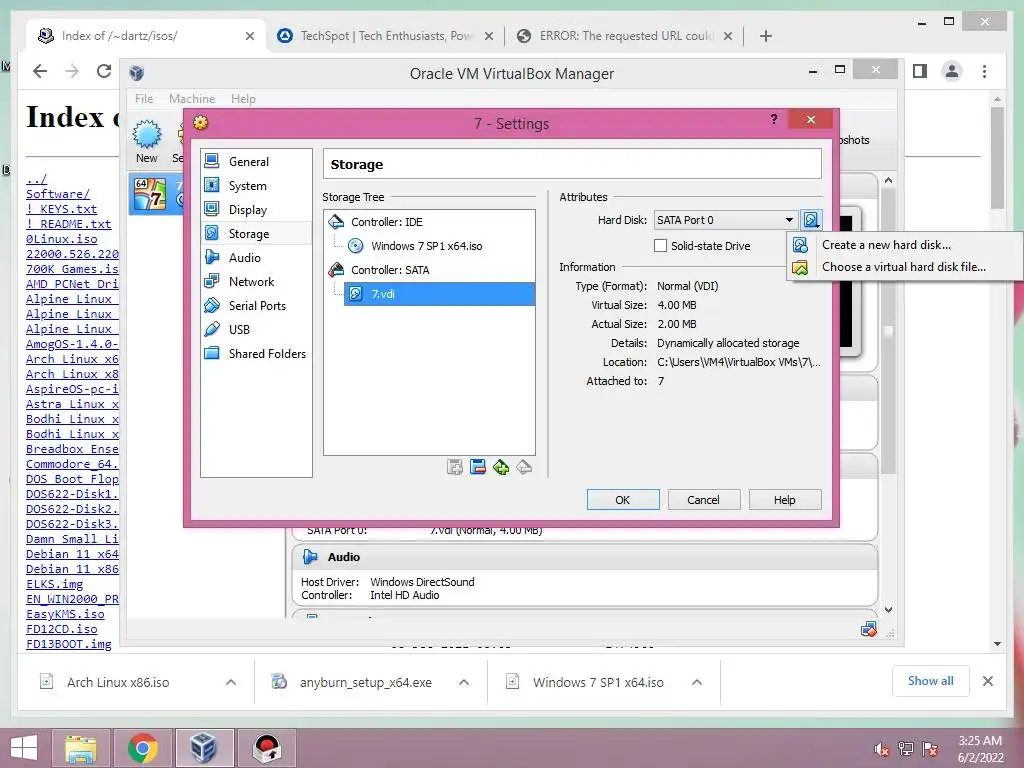Viewport: 1024px width, 768px height.
Task: Switch to ERROR requested URL browser tab
Action: [x=626, y=36]
